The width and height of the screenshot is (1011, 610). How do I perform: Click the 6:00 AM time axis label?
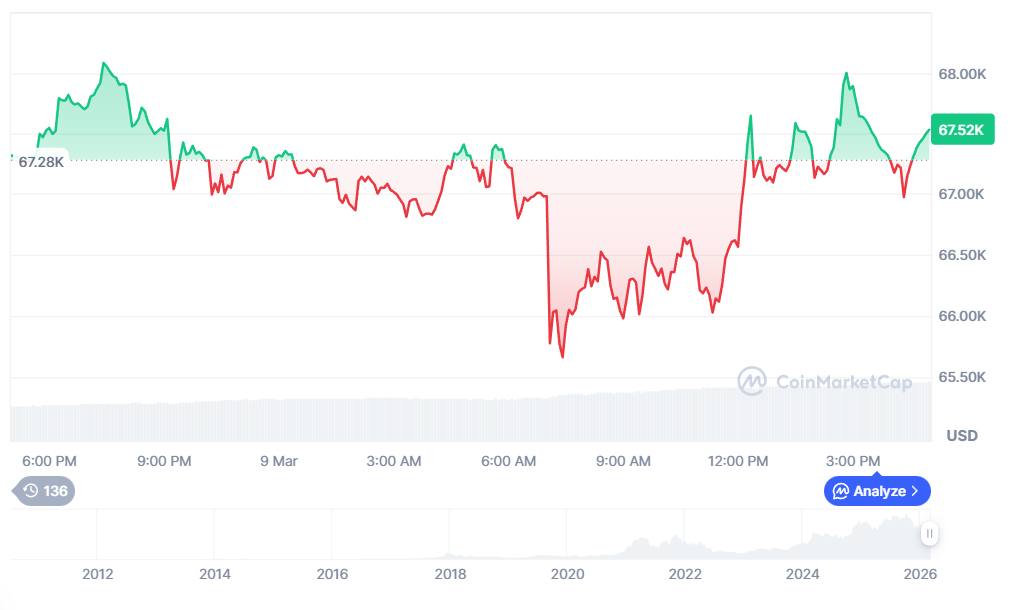pyautogui.click(x=509, y=461)
